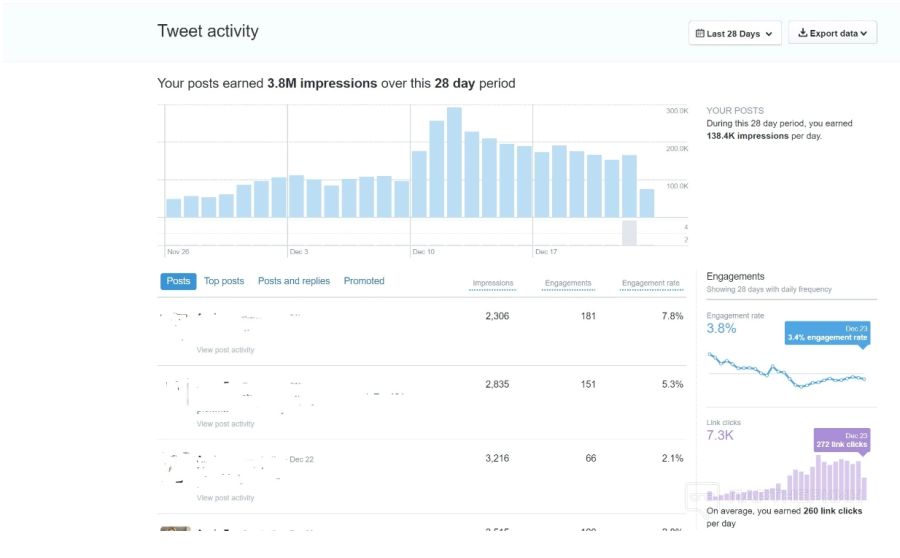Click the Impressions column header
This screenshot has width=900, height=558.
coord(492,284)
